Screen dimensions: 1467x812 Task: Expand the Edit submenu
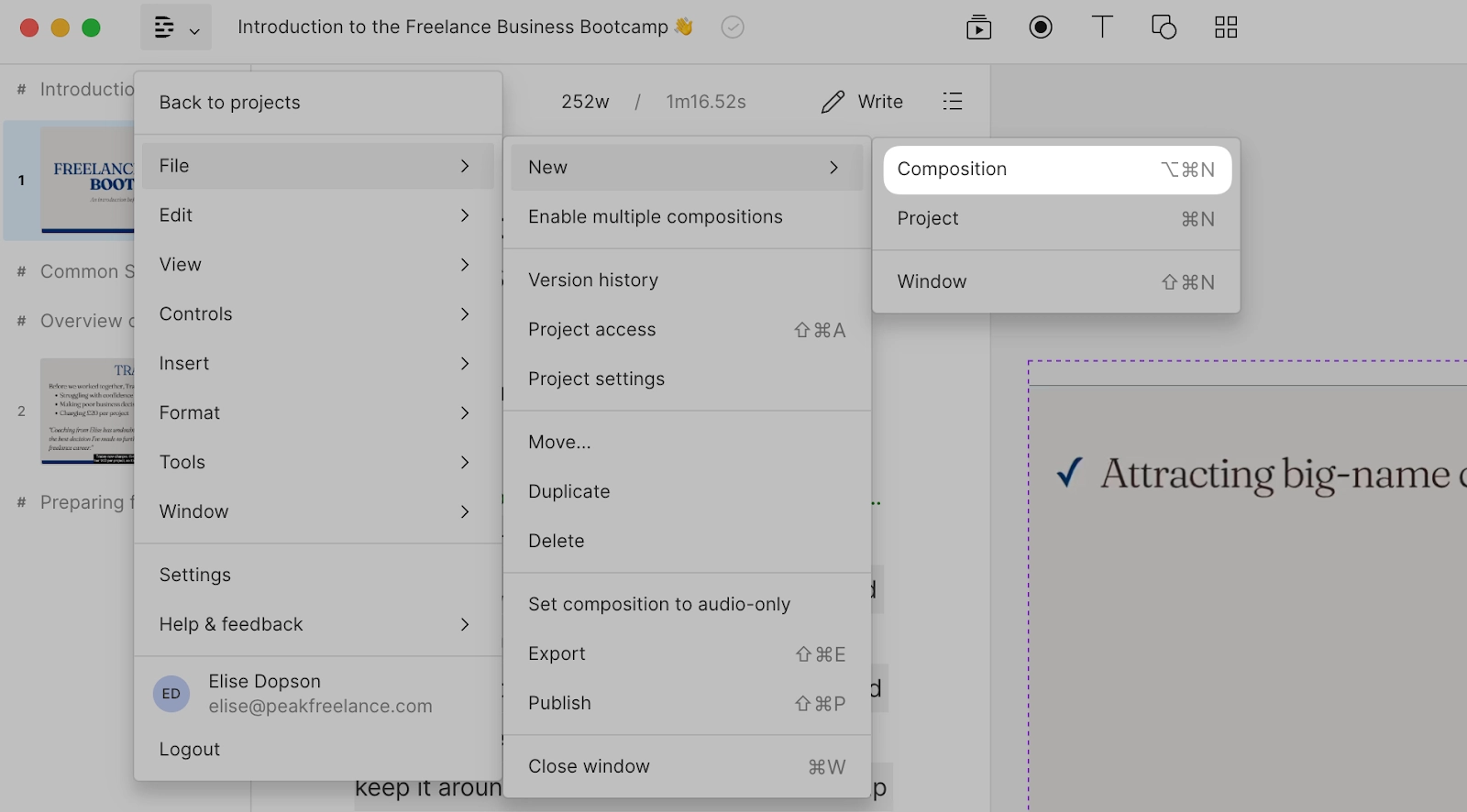click(x=314, y=215)
